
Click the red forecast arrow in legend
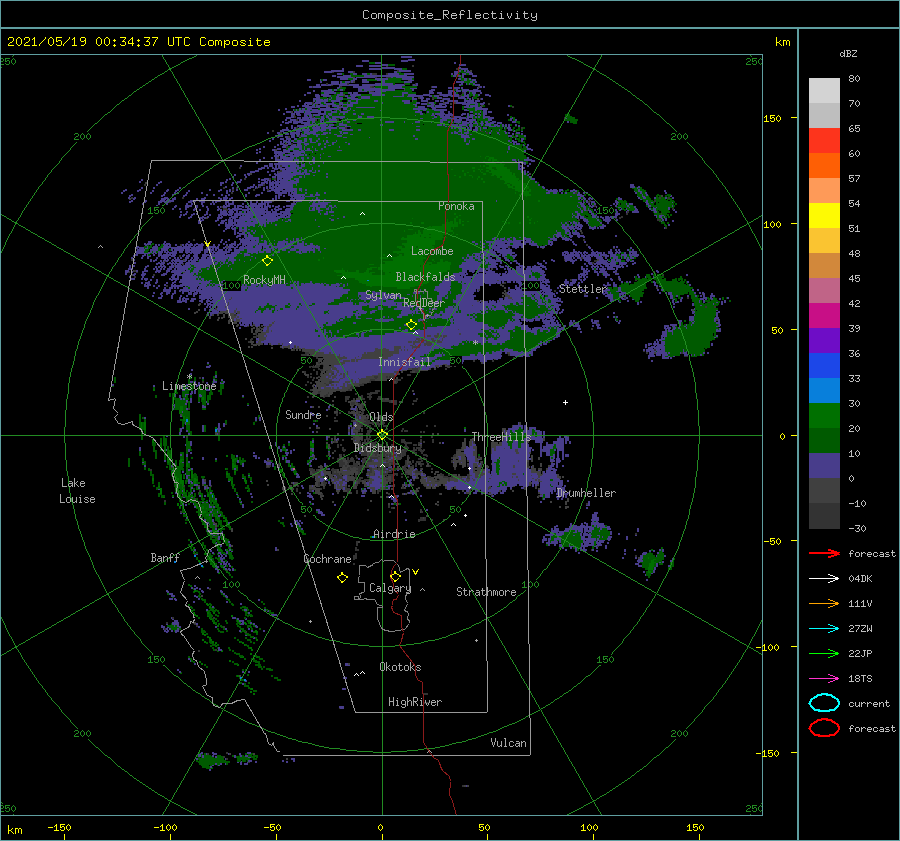point(824,553)
